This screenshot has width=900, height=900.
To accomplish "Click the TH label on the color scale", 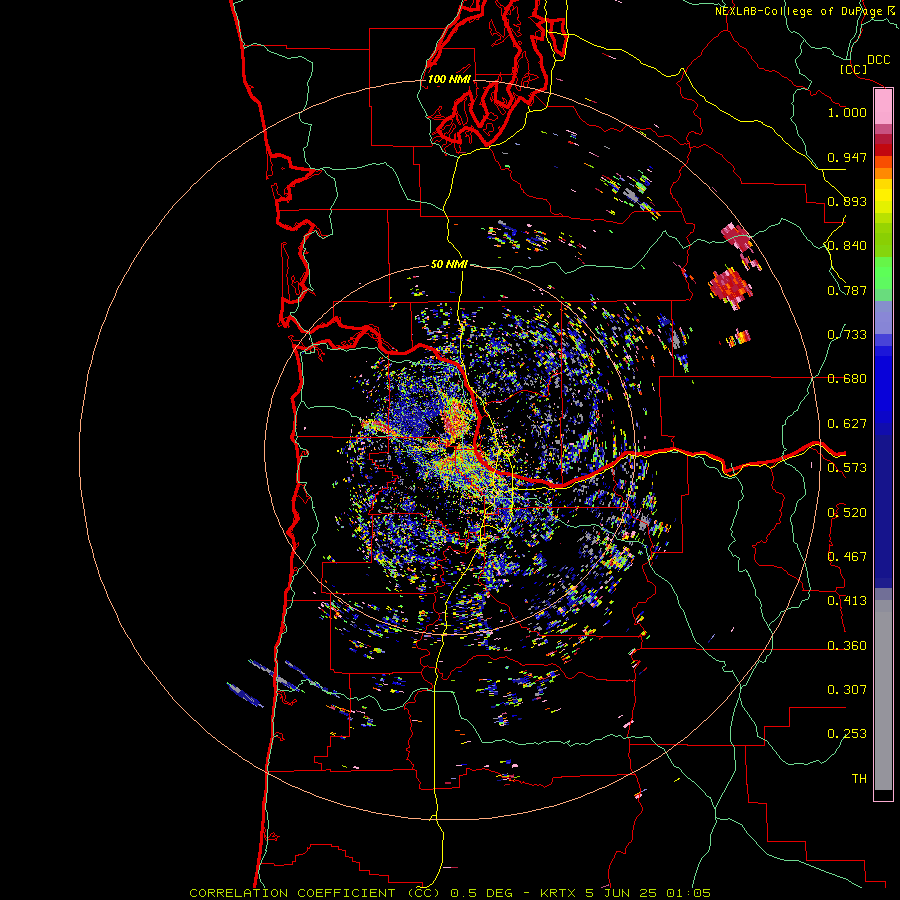I will 859,779.
